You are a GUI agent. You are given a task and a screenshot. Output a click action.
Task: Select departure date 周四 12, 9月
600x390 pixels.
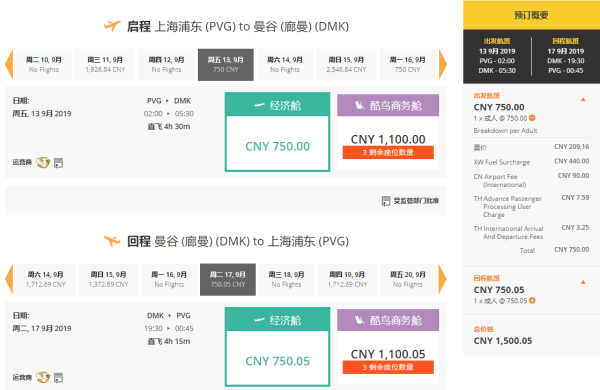click(166, 65)
